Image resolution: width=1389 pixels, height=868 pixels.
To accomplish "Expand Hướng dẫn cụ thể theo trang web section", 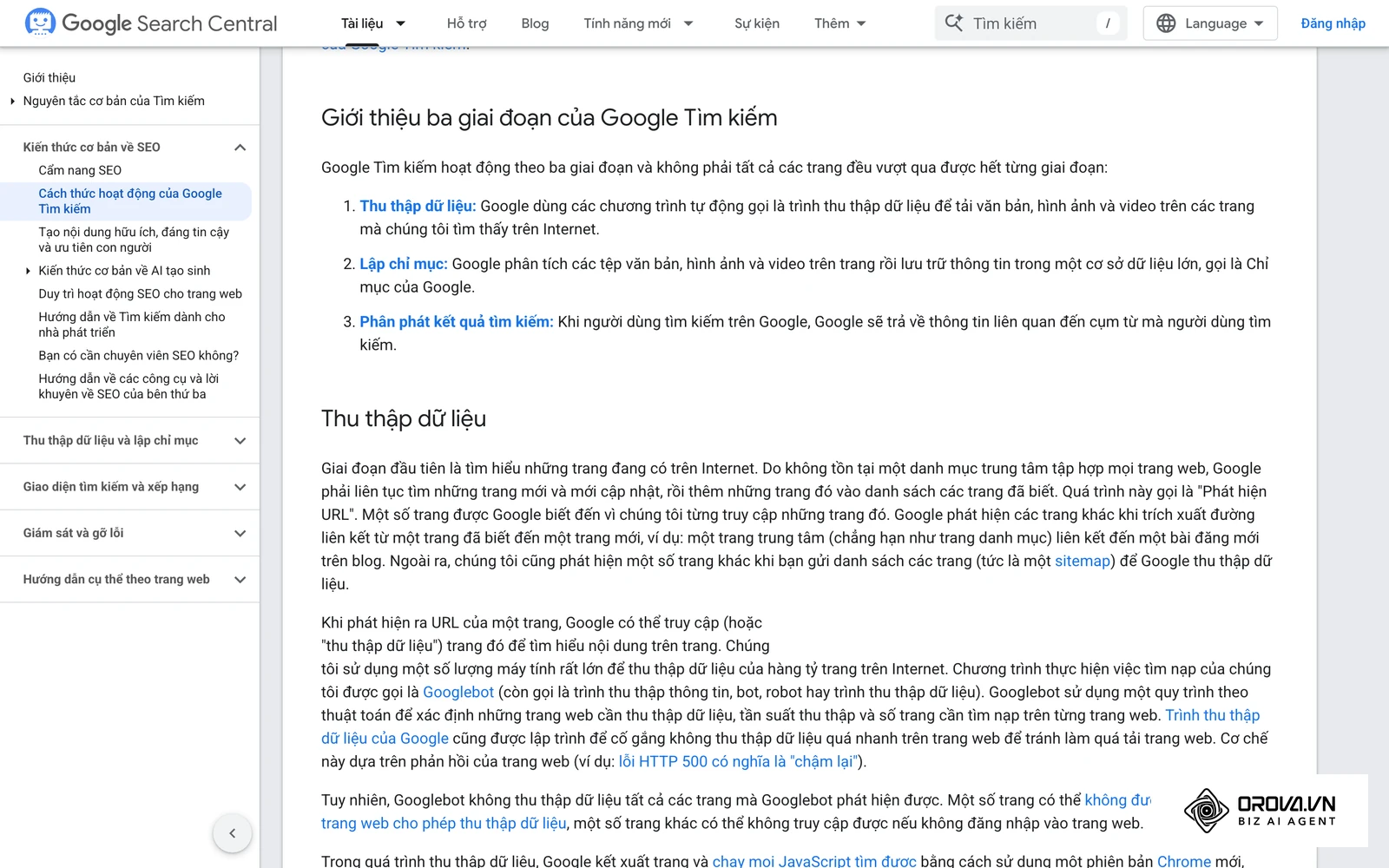I will [240, 580].
